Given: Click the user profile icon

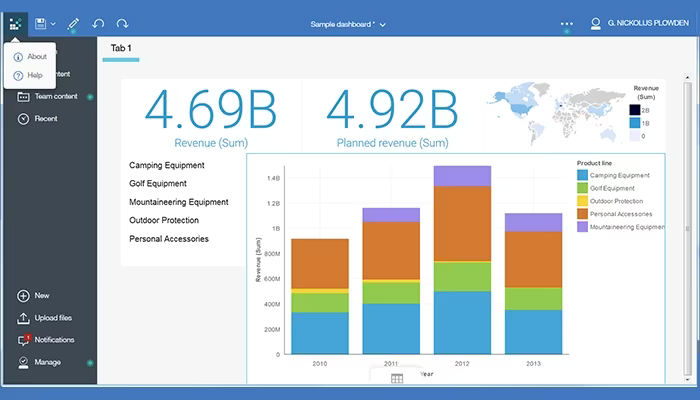Looking at the screenshot, I should tap(596, 24).
